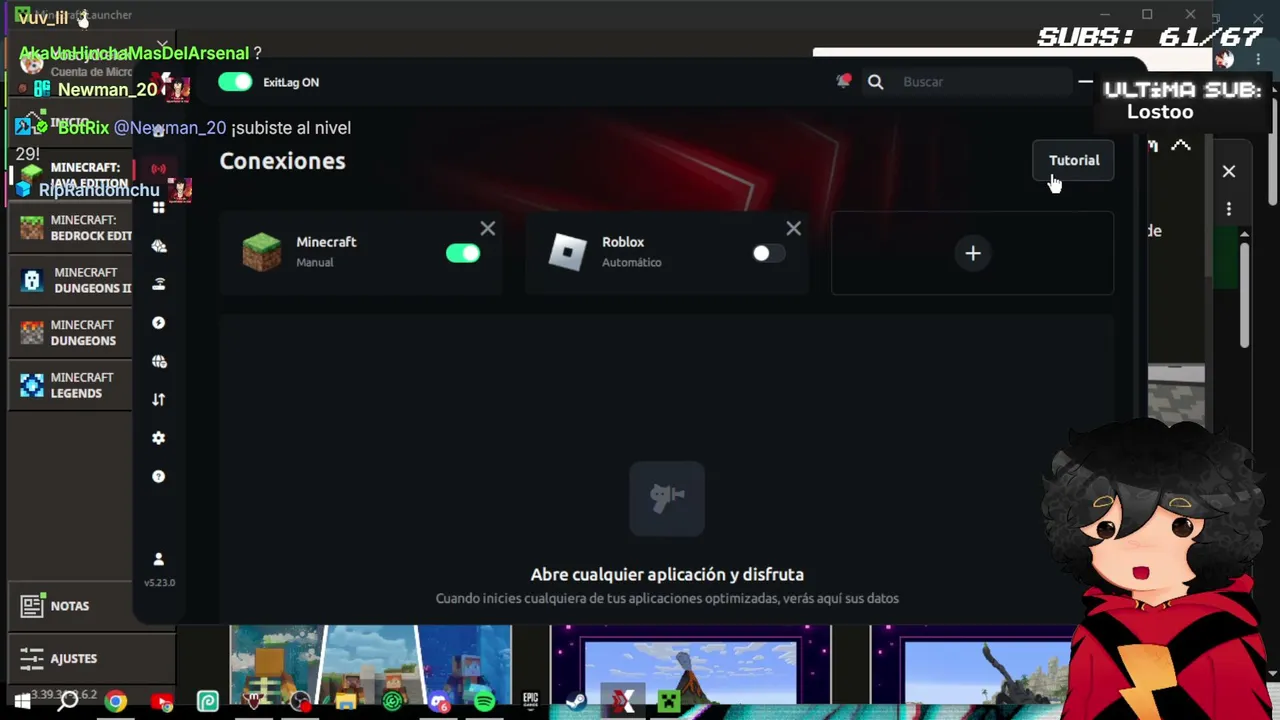Select Minecraft Dungeons in launcher sidebar
Image resolution: width=1280 pixels, height=720 pixels.
click(x=70, y=333)
